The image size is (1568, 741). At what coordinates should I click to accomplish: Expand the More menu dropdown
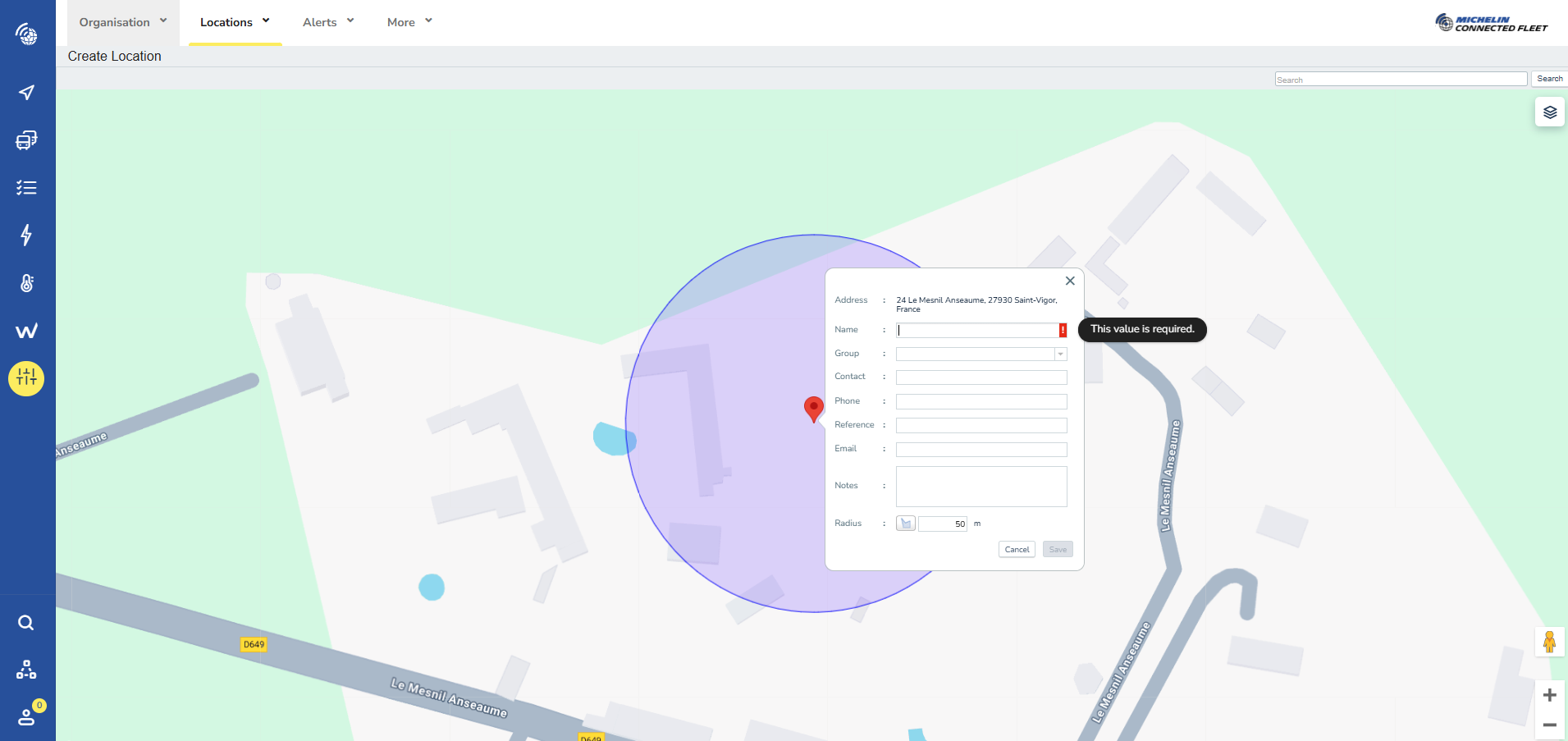(409, 22)
